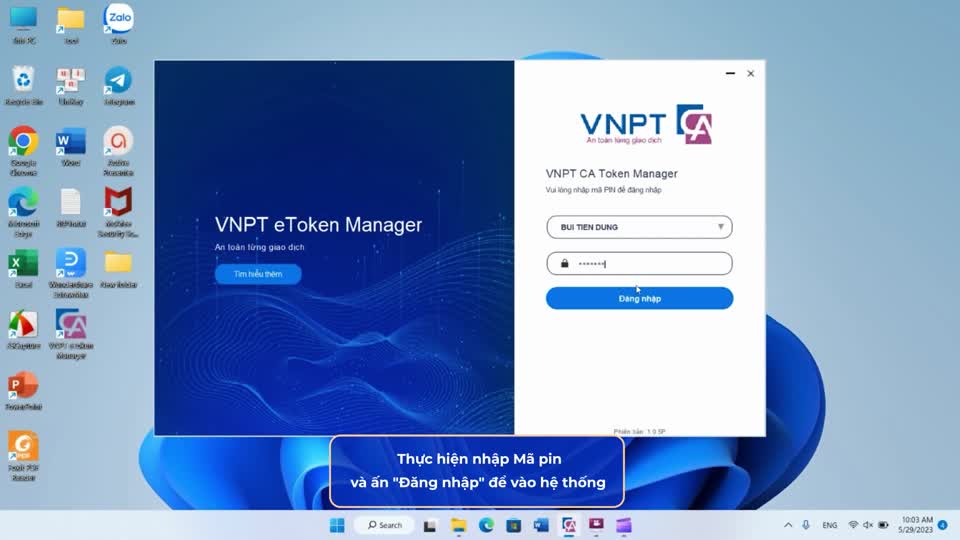Close the VNPT CA Token Manager window
This screenshot has width=960, height=540.
tap(751, 73)
